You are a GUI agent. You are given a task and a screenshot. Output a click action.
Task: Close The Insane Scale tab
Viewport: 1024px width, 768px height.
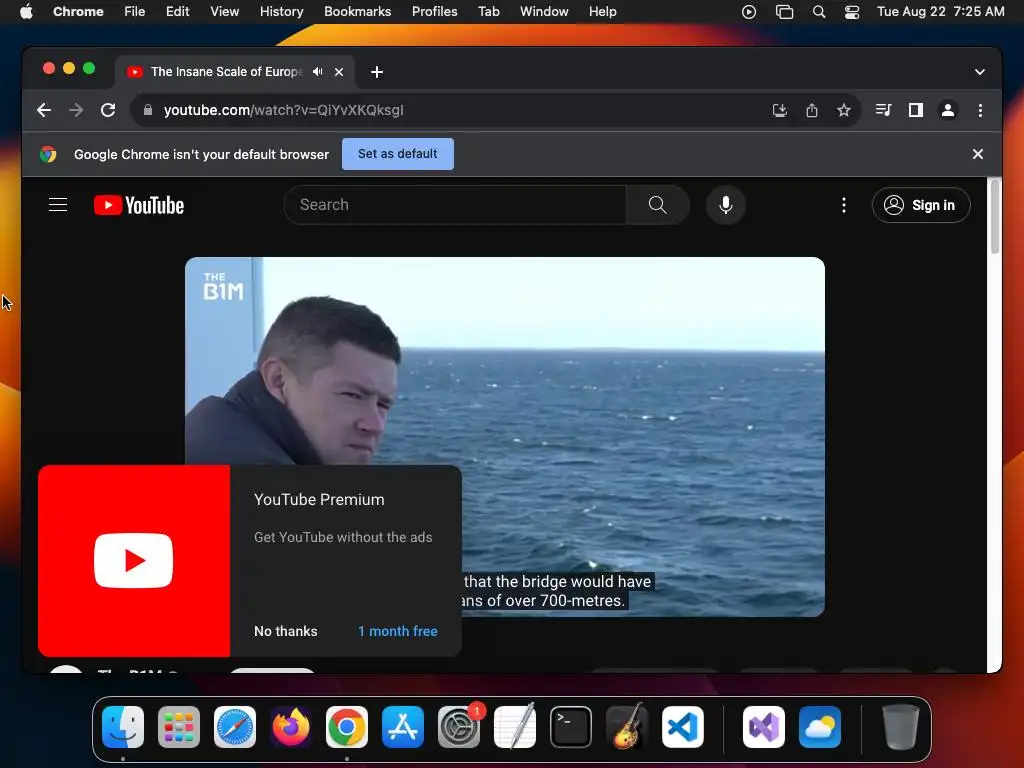pyautogui.click(x=339, y=72)
